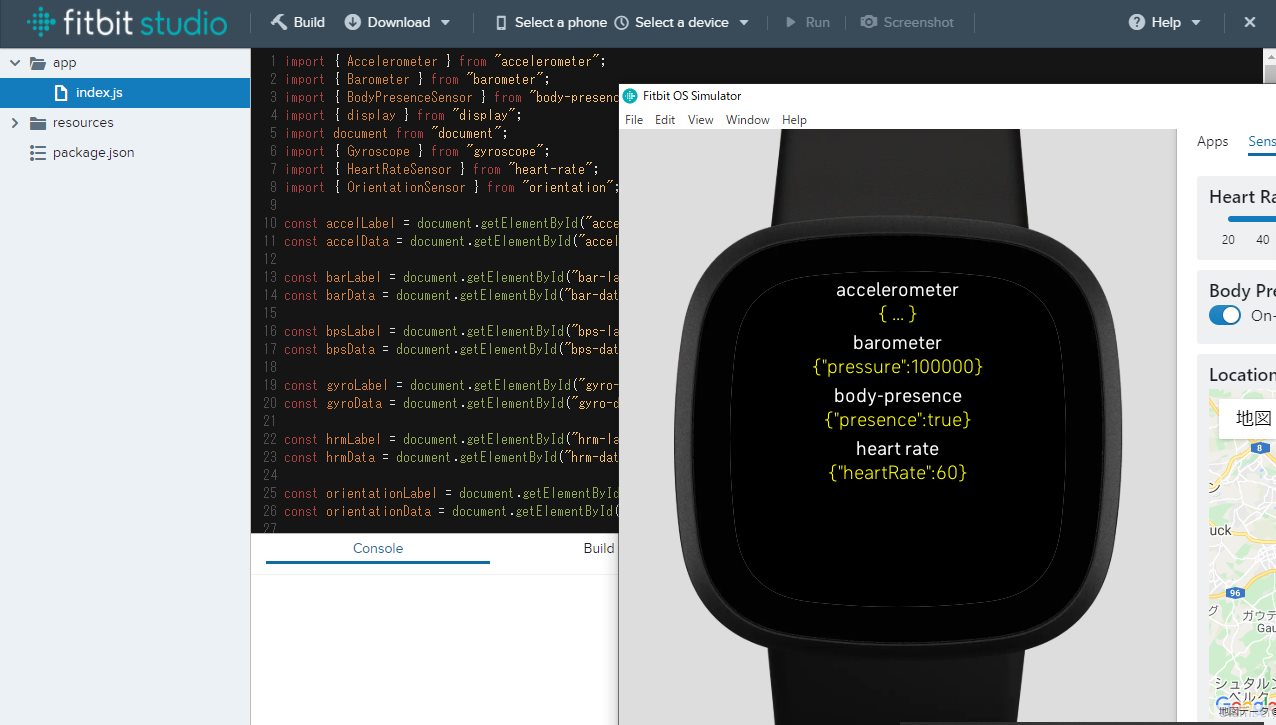This screenshot has height=725, width=1276.
Task: Open the Help dropdown arrow
Action: click(1196, 22)
